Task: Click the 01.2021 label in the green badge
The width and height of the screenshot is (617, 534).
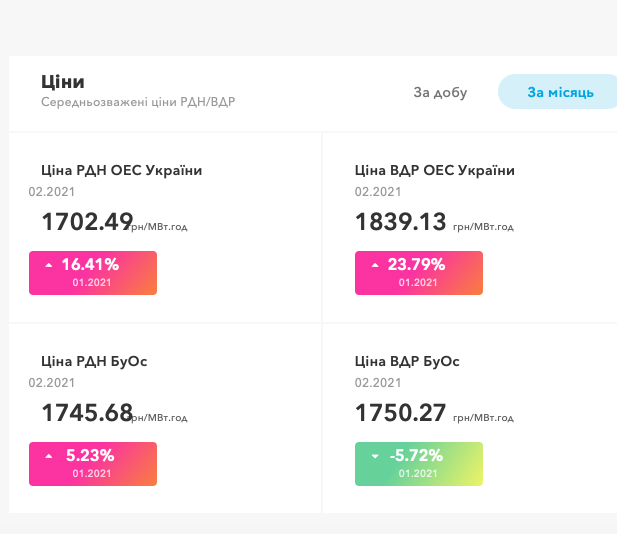Action: (418, 474)
